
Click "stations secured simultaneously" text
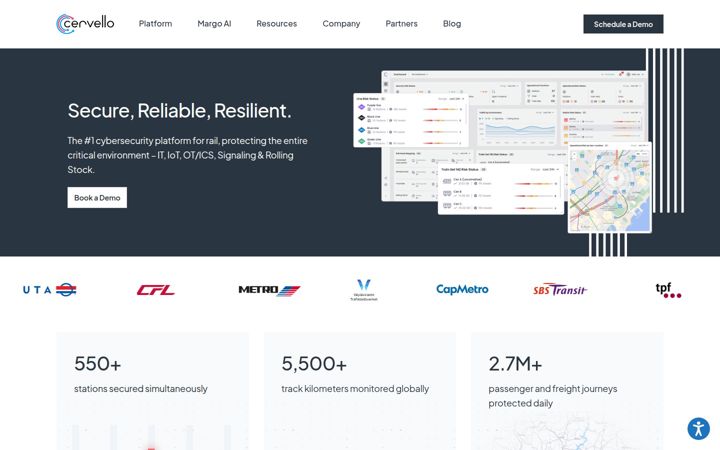[x=141, y=388]
